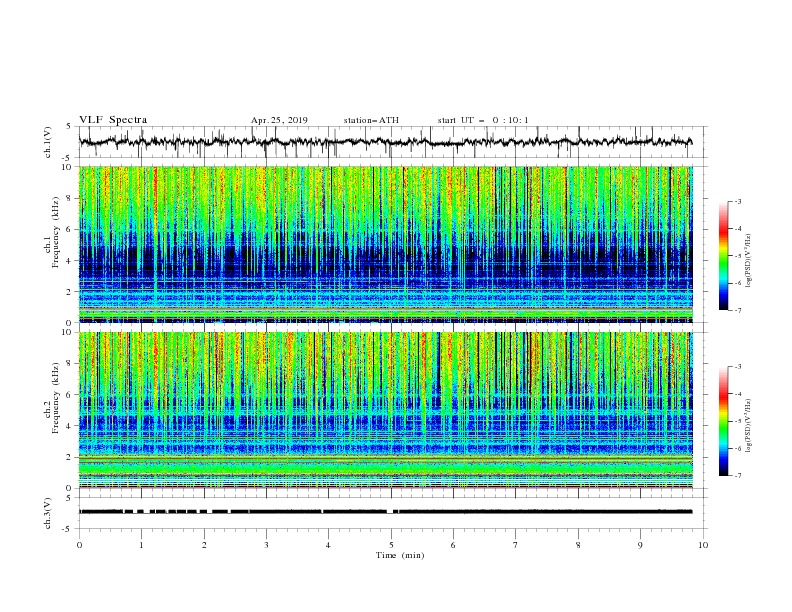Click time axis tick label '8'
The image size is (792, 612).
tap(578, 545)
